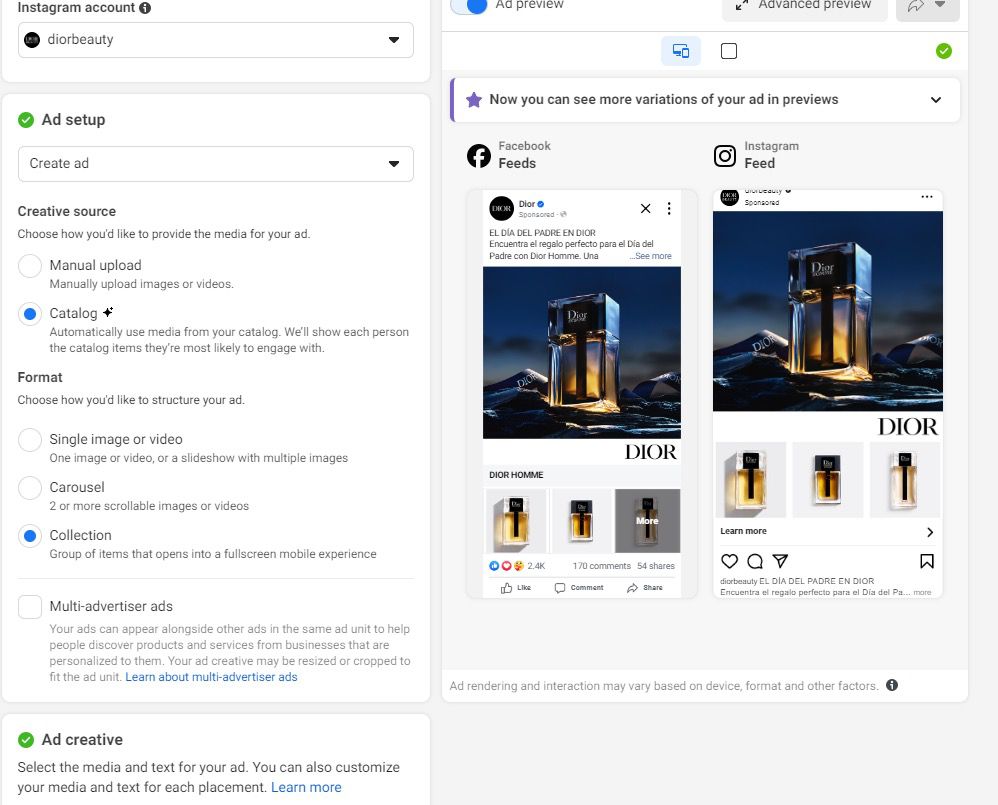Viewport: 998px width, 805px height.
Task: Click Like in Facebook ad preview
Action: (x=516, y=588)
